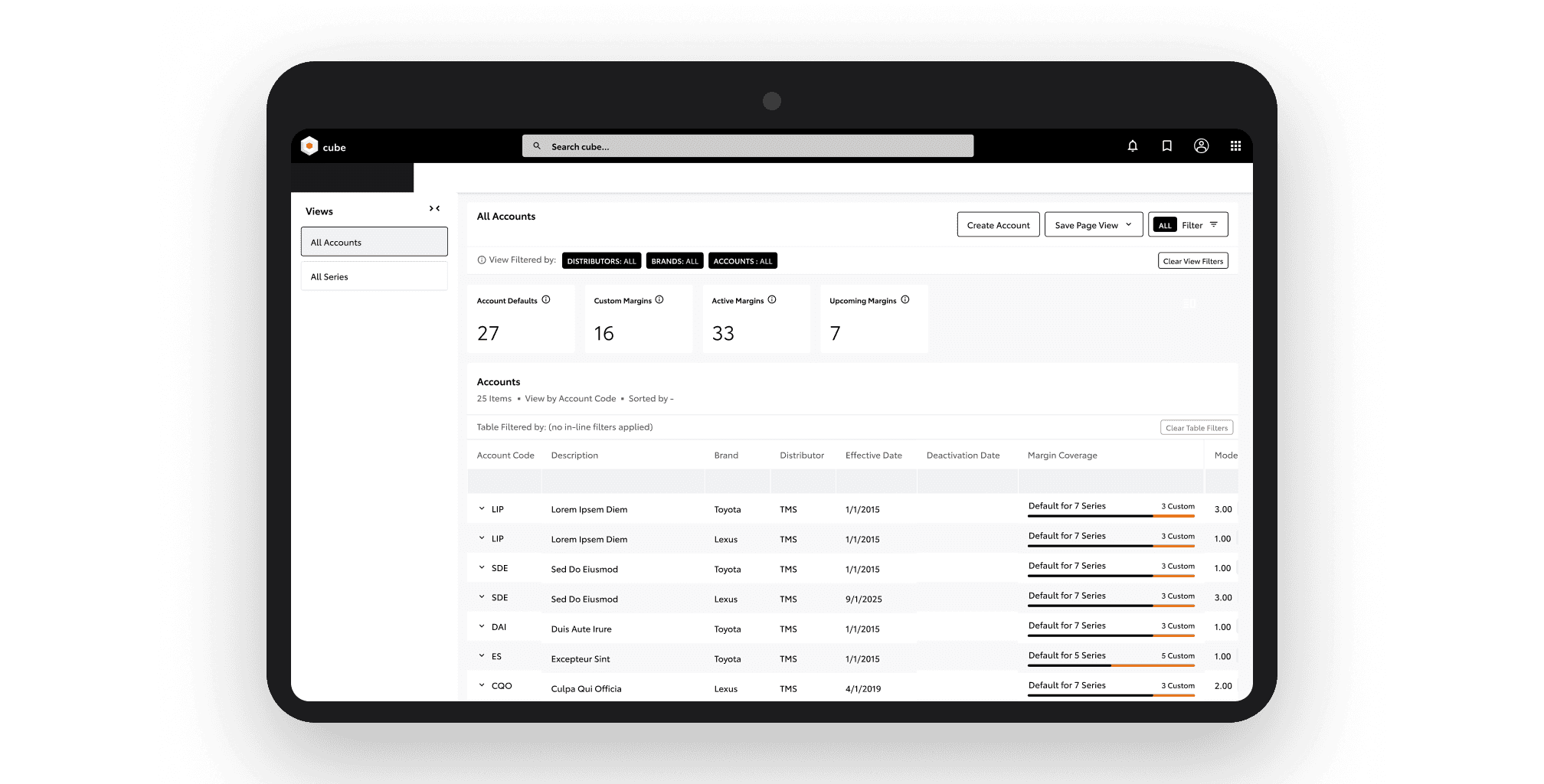
Task: Click Clear View Filters button
Action: 1192,261
